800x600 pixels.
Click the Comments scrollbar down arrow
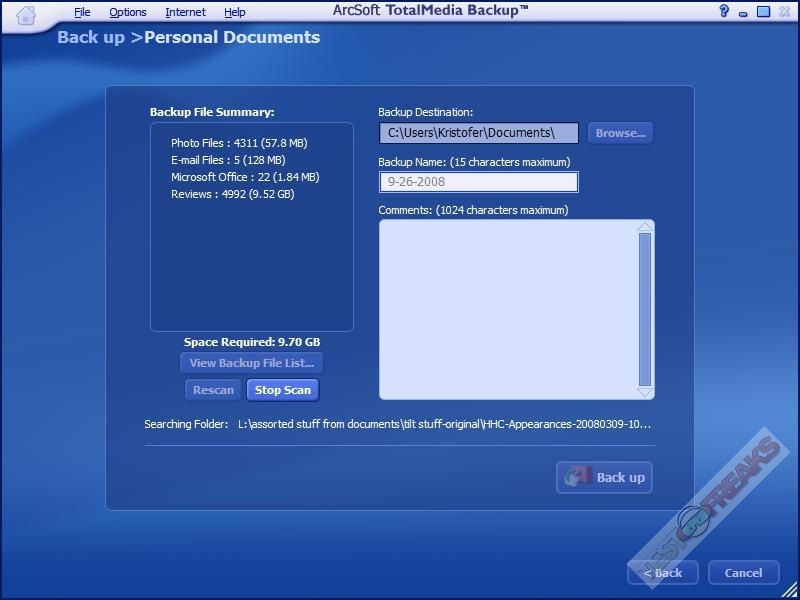645,391
